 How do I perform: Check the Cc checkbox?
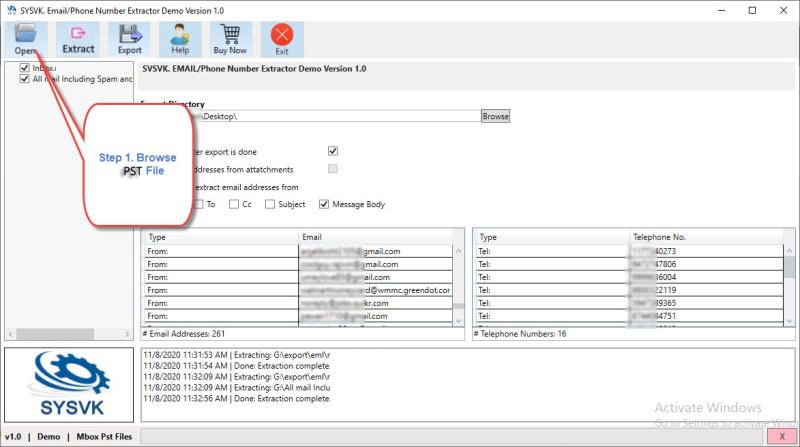234,204
